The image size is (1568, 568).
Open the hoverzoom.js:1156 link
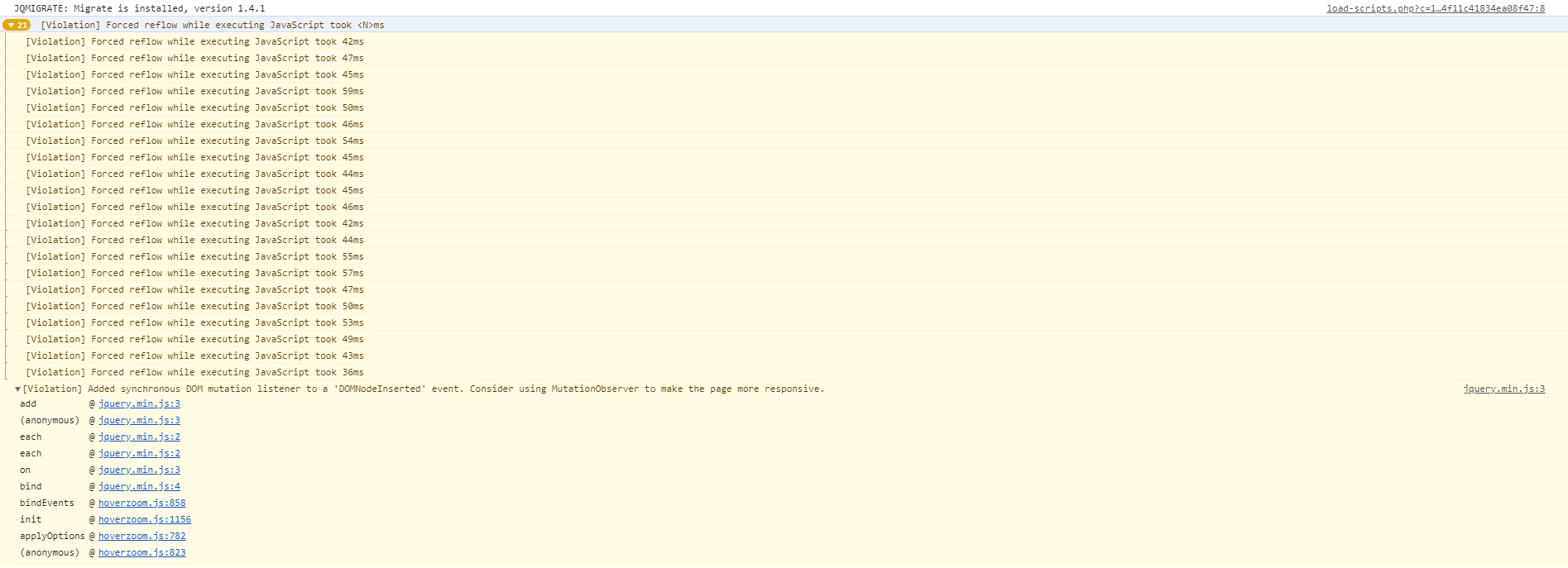(145, 519)
